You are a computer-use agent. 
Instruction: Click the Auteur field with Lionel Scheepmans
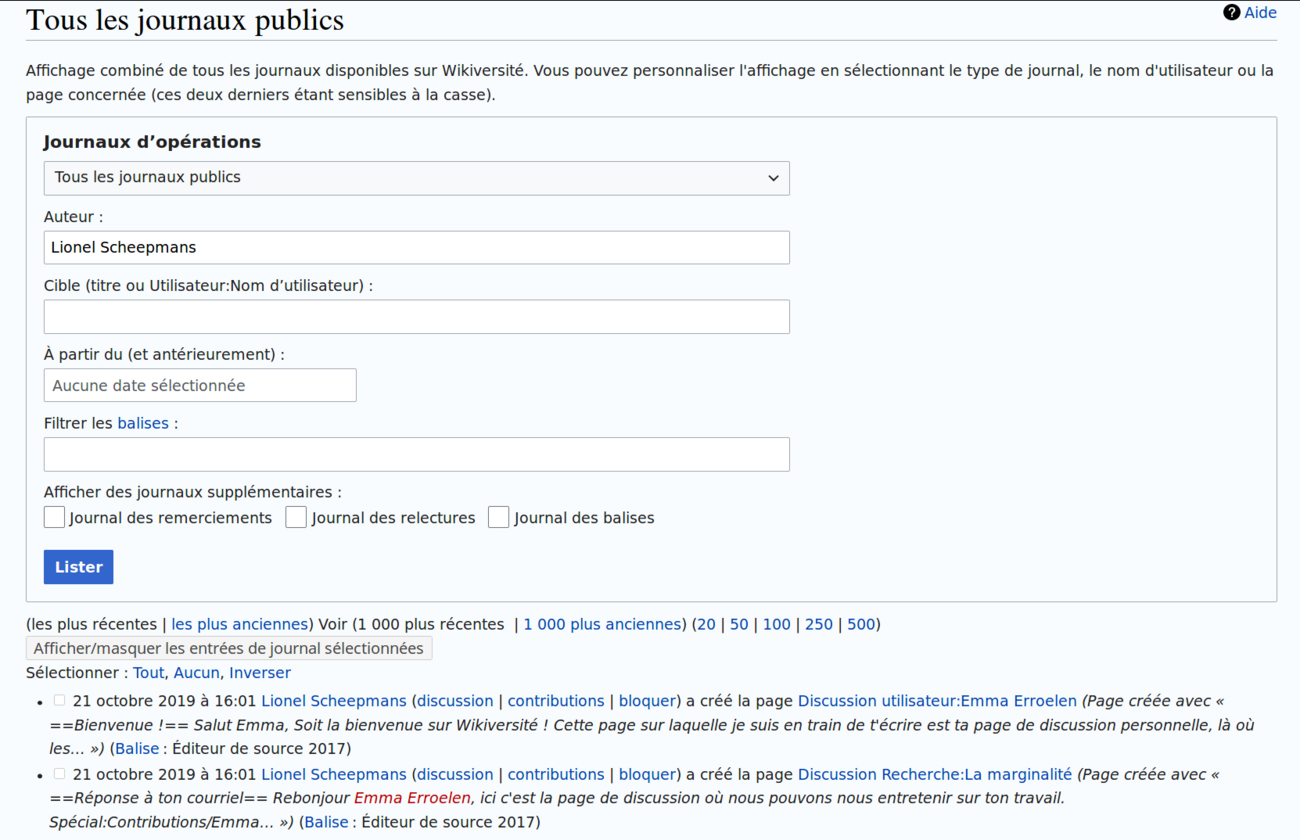(417, 247)
